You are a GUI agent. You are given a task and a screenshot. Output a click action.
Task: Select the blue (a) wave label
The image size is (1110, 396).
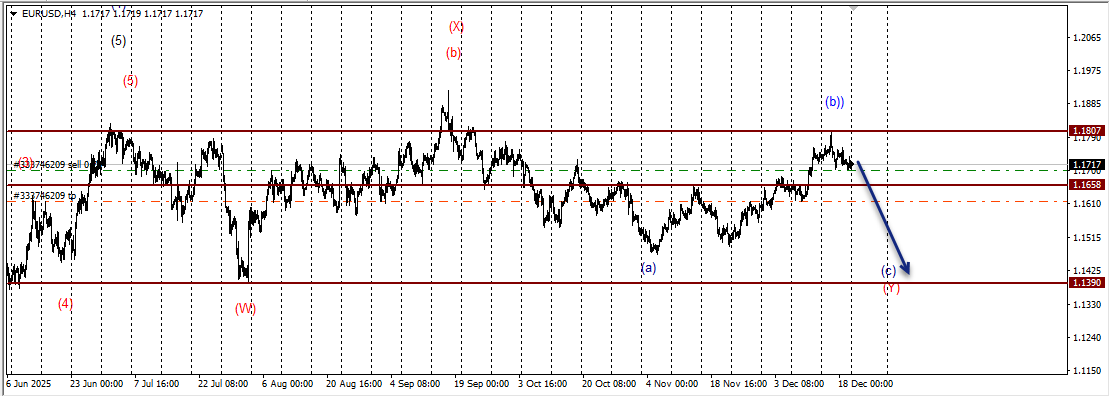tap(648, 268)
